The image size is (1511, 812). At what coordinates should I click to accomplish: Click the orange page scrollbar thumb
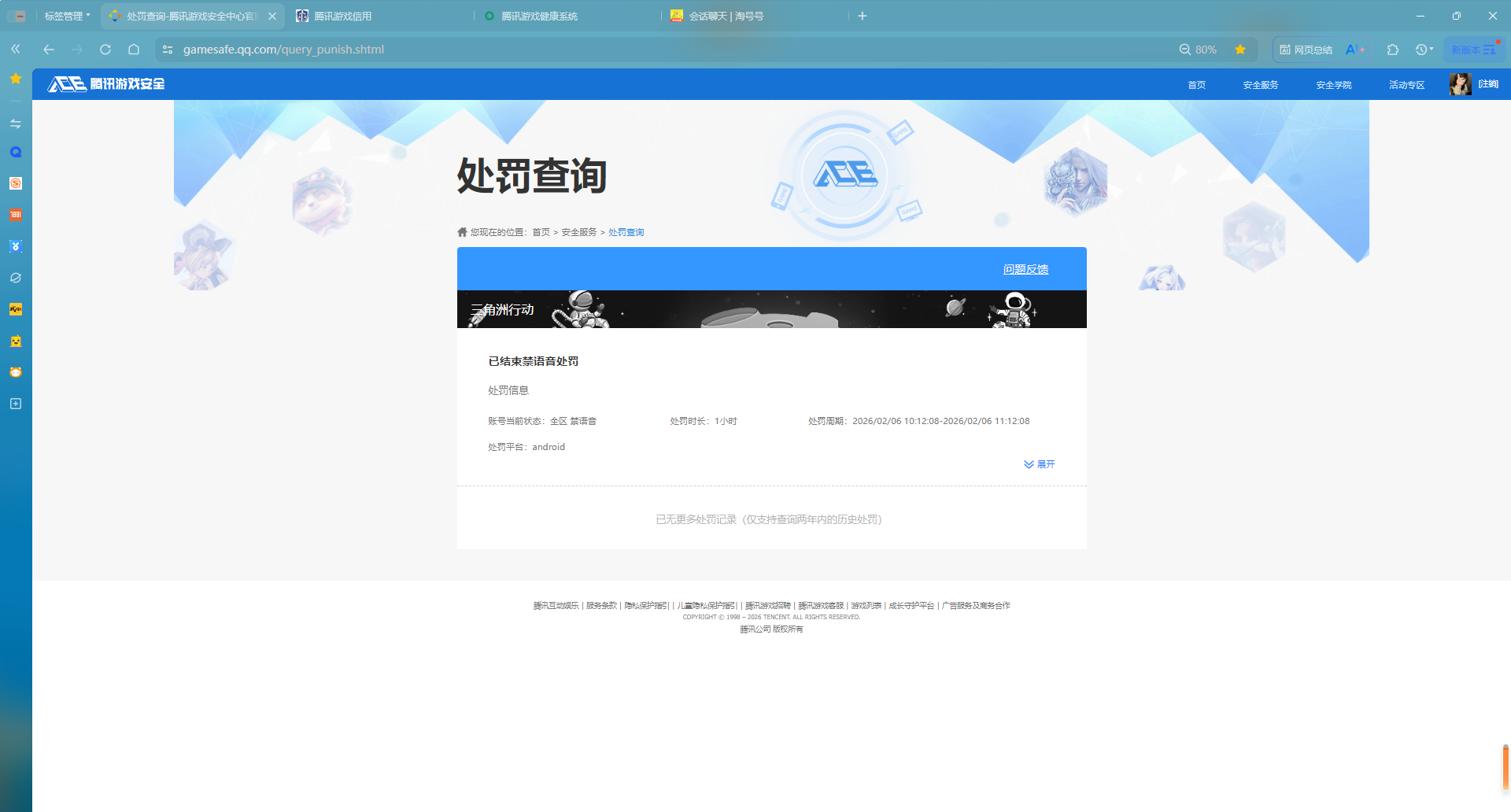1505,767
